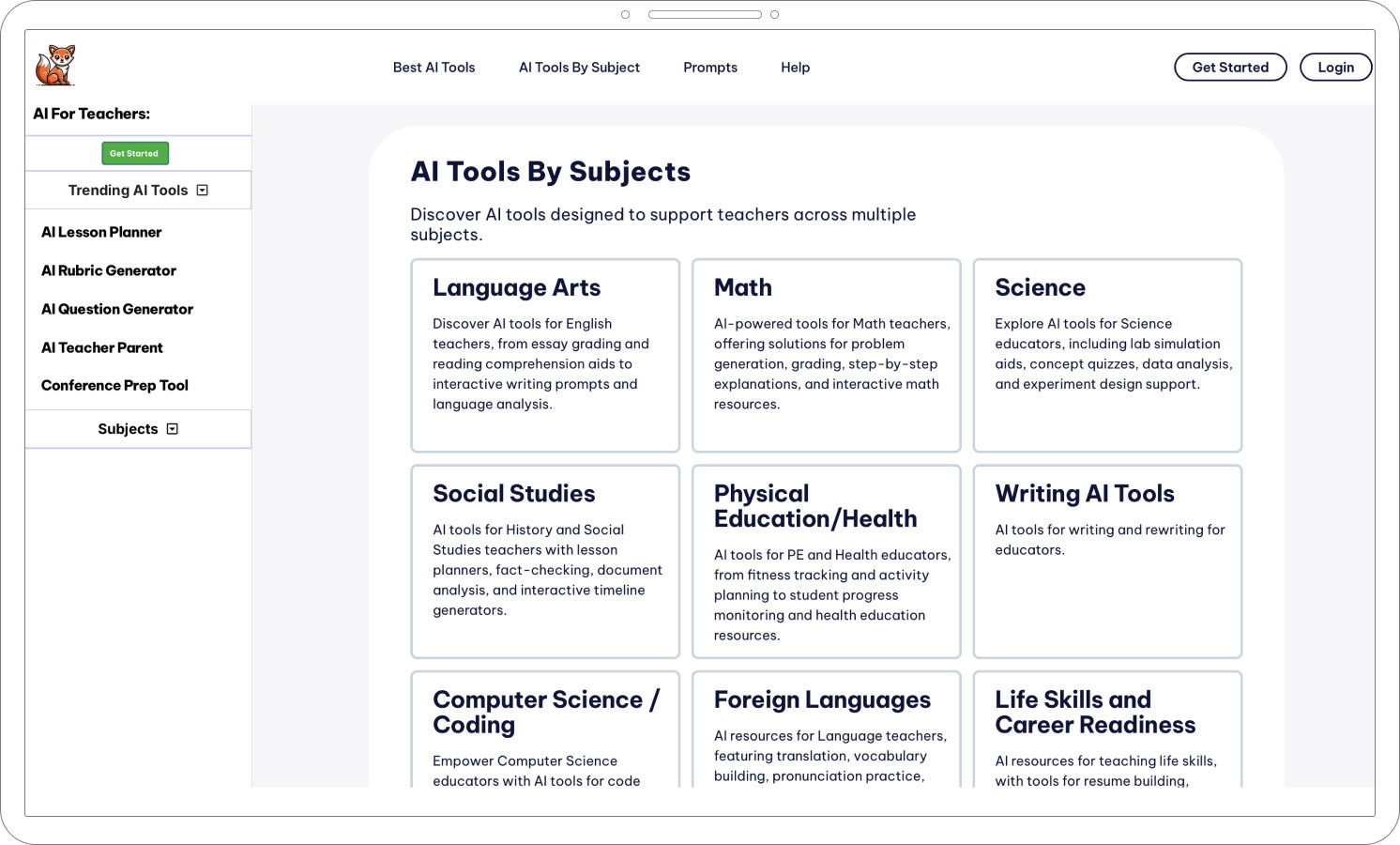Choose AI Teacher Parent sidebar link
The height and width of the screenshot is (845, 1400).
[x=102, y=347]
